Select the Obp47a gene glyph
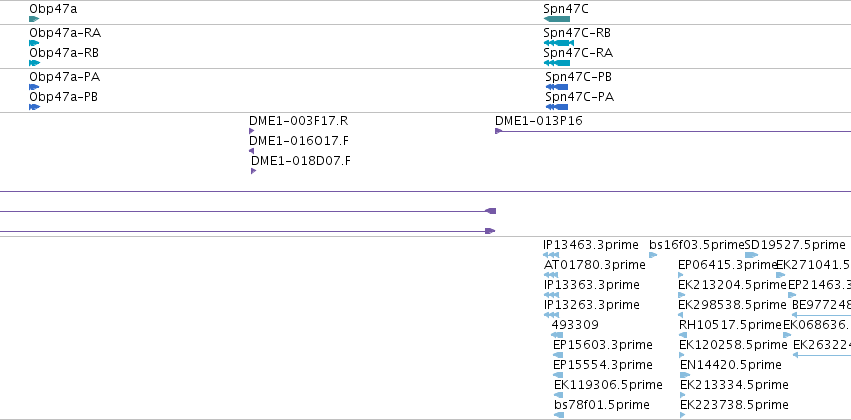 [x=34, y=19]
